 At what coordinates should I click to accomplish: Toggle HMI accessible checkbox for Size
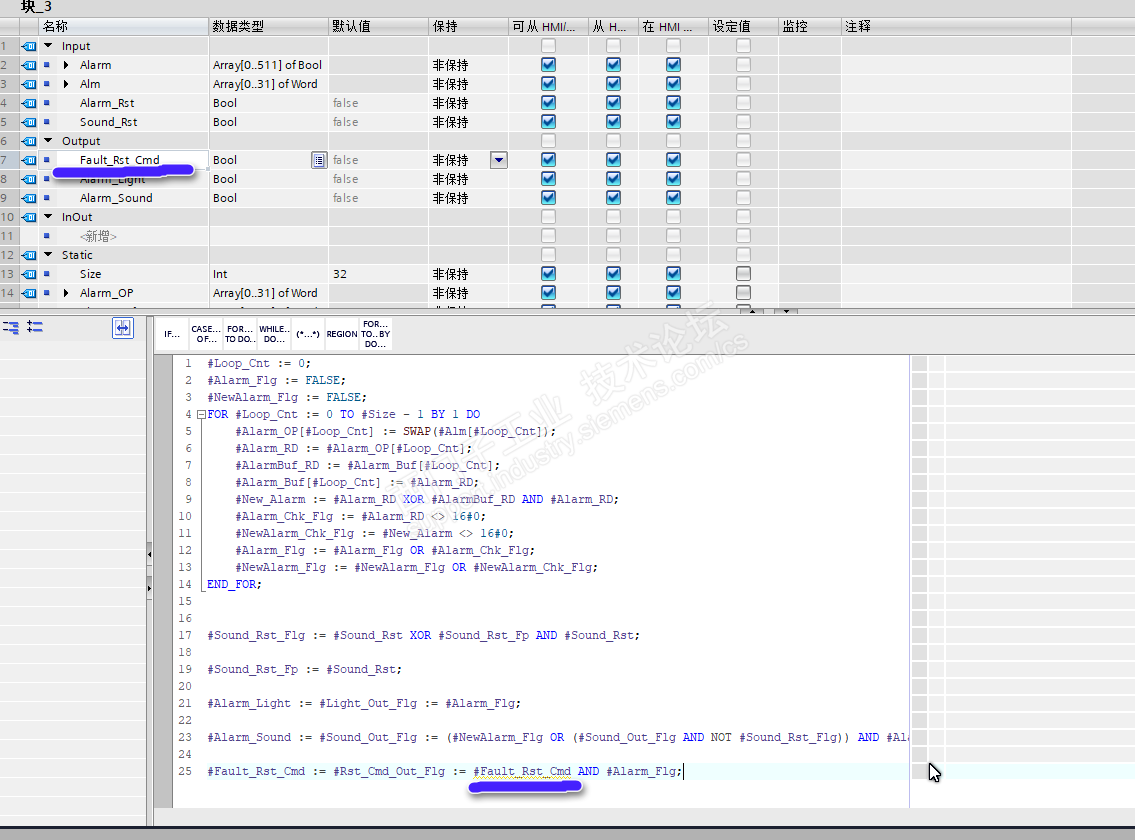[549, 273]
